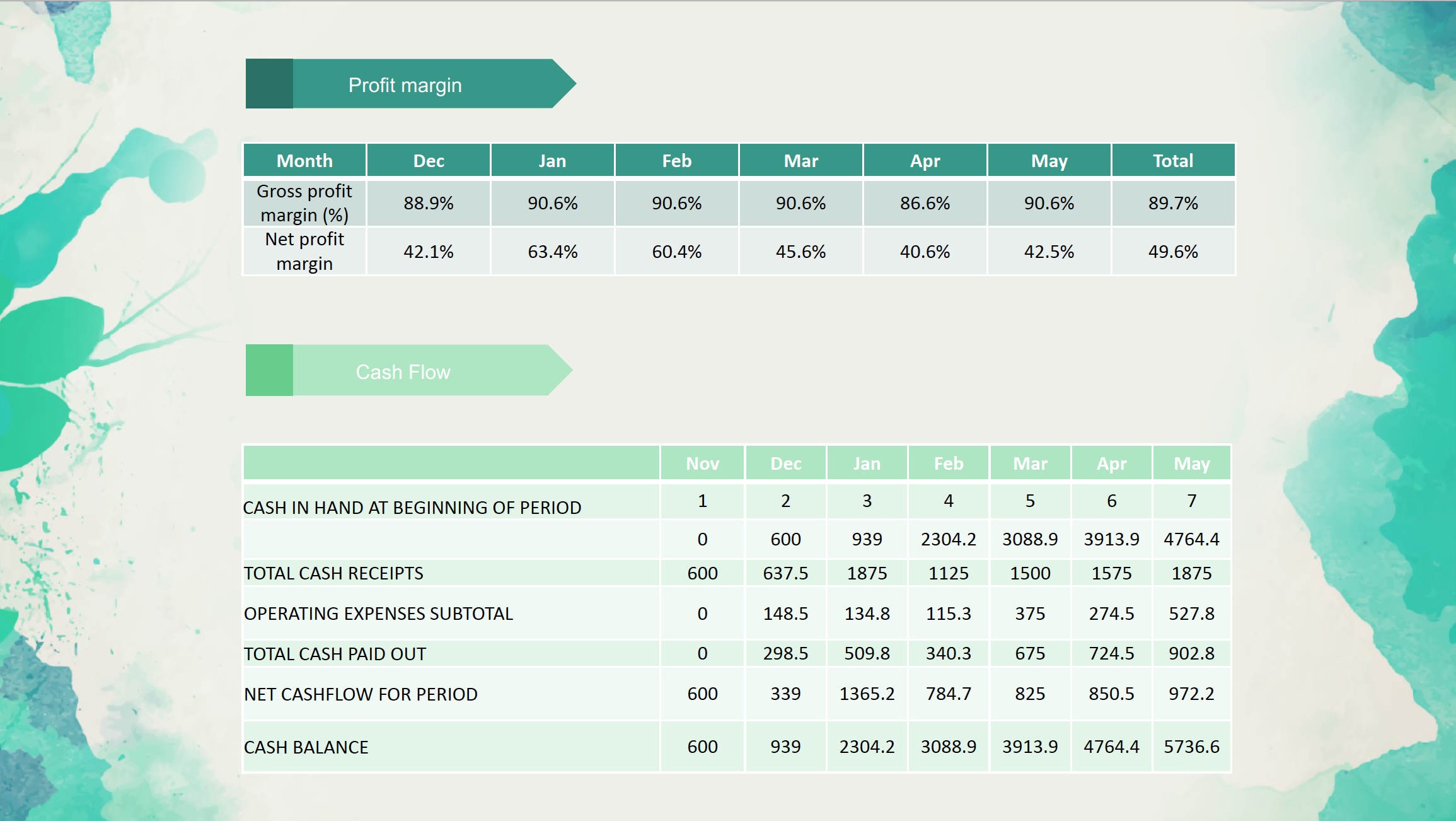The height and width of the screenshot is (821, 1456).
Task: Select NET CASHFLOW FOR PERIOD row label
Action: [361, 694]
